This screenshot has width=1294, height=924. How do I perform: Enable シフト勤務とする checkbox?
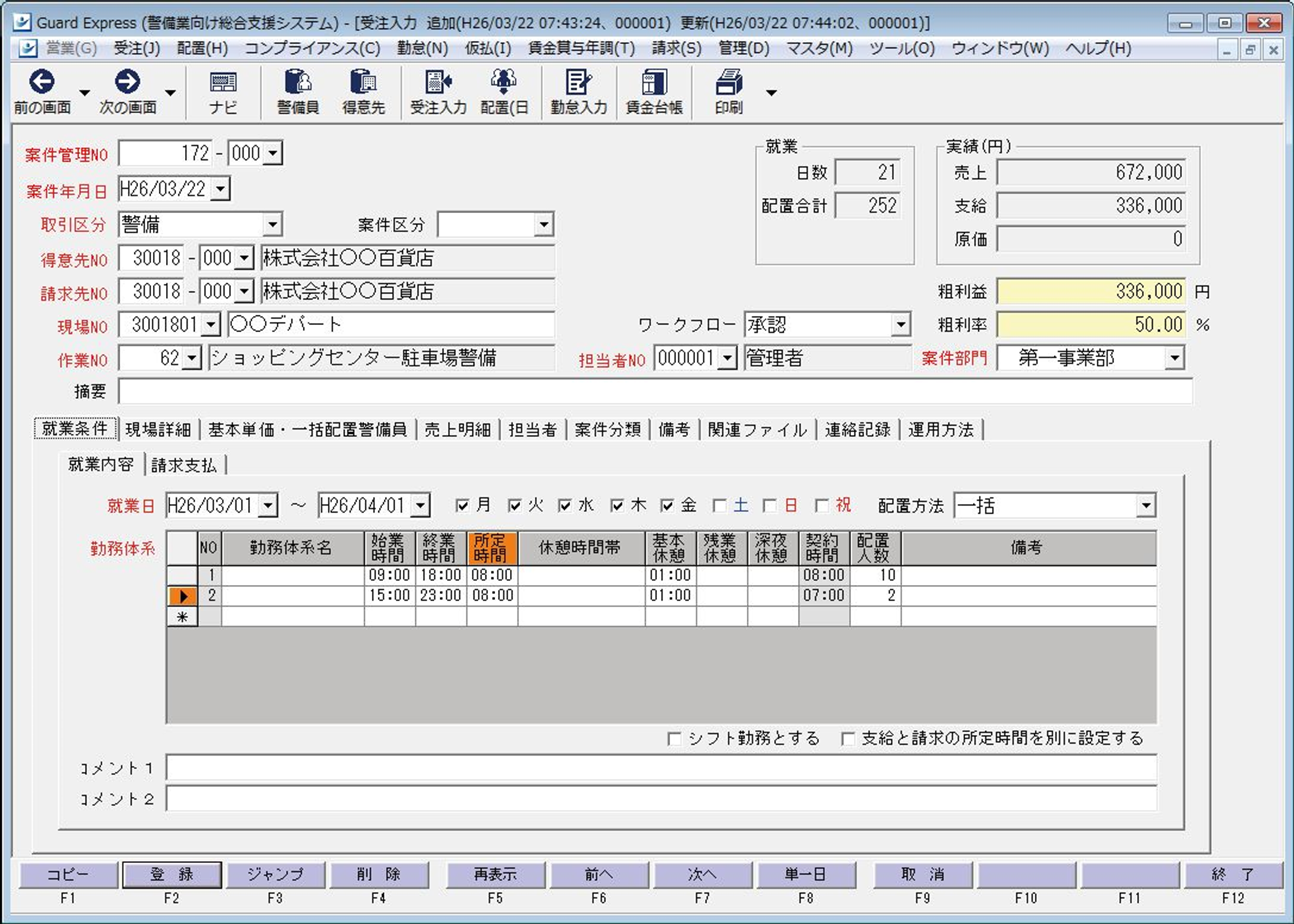[x=674, y=738]
